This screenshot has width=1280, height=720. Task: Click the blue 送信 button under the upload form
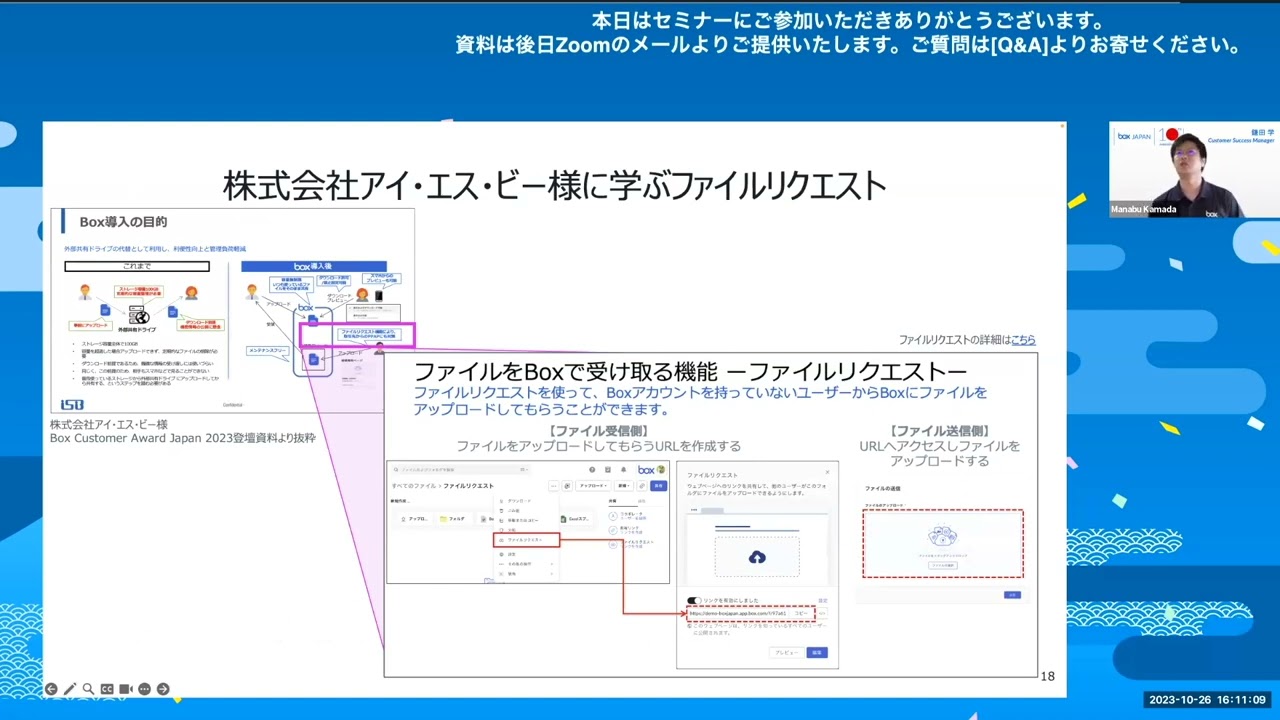(1012, 595)
